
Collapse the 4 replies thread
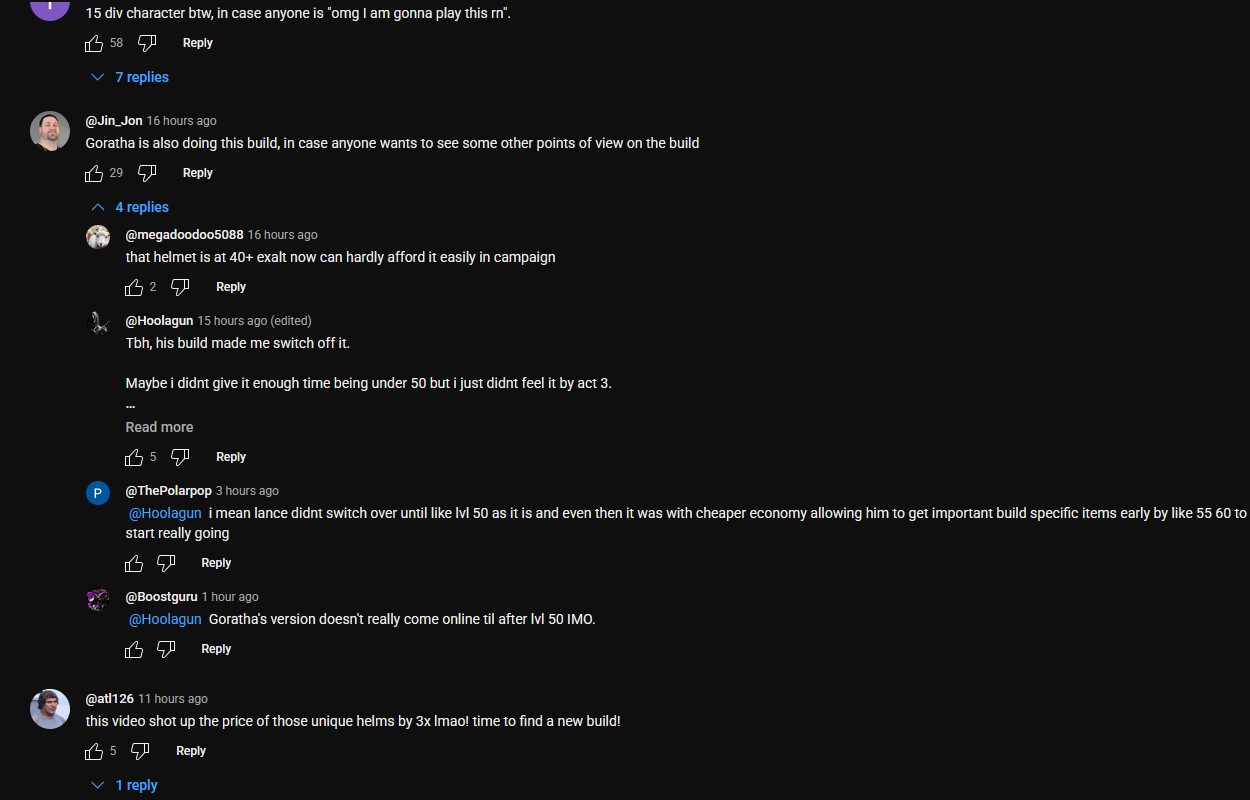coord(130,207)
